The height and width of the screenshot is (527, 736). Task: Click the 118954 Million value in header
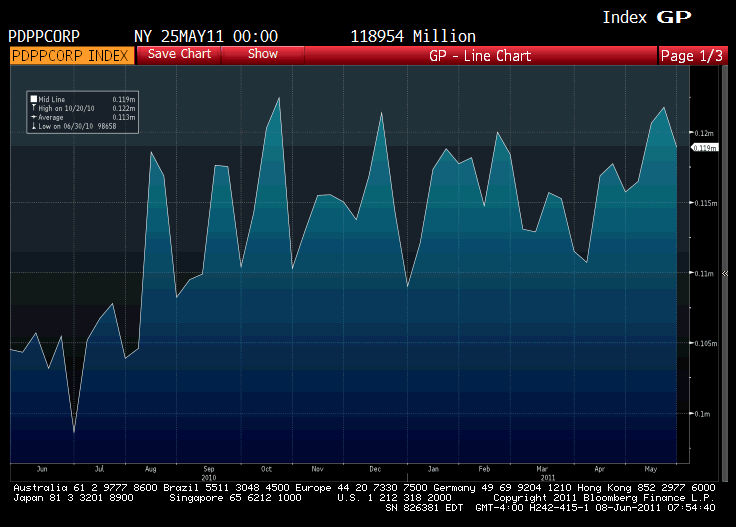click(x=413, y=36)
